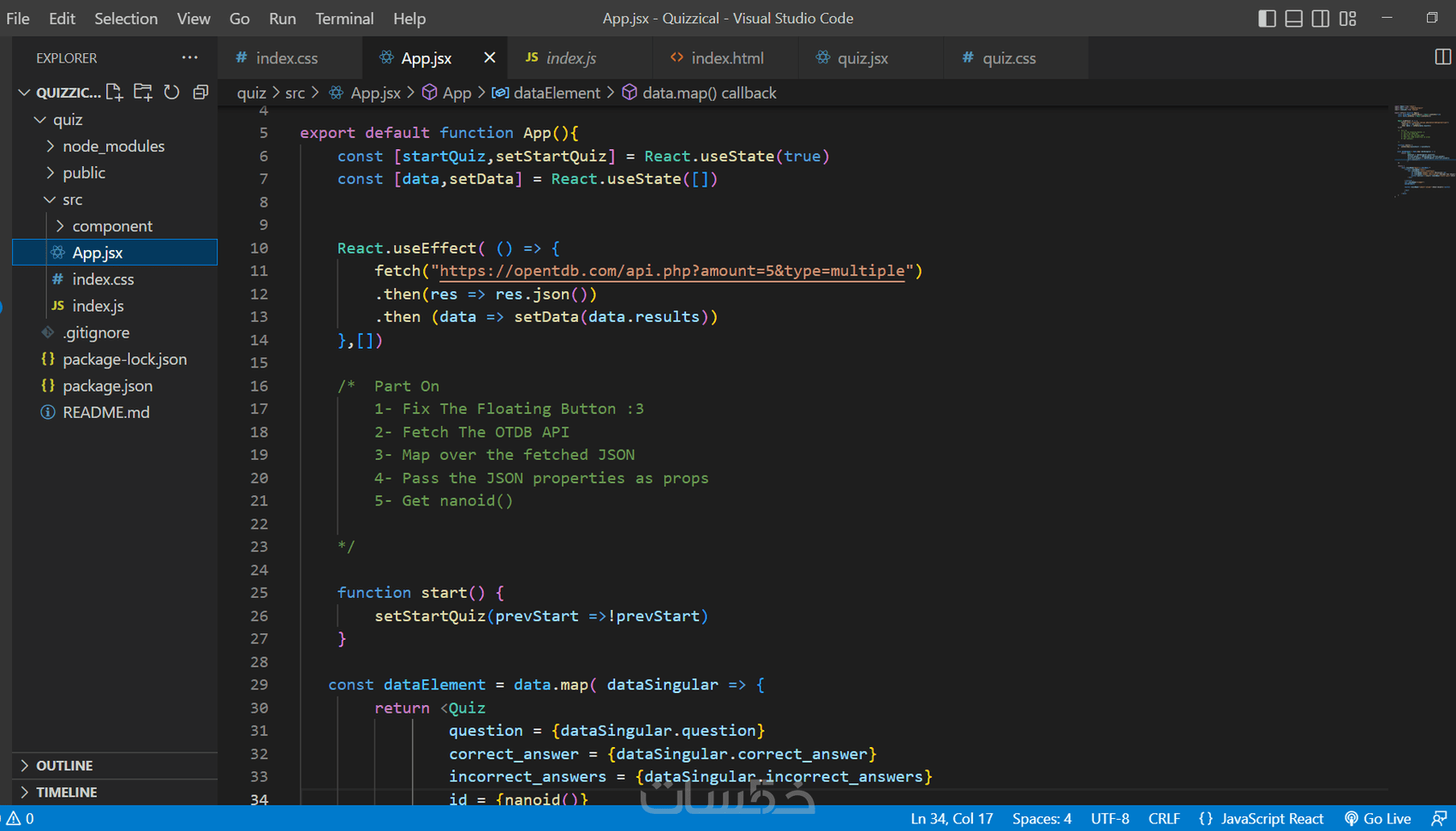This screenshot has width=1456, height=831.
Task: Expand the TIMELINE section
Action: [x=115, y=792]
